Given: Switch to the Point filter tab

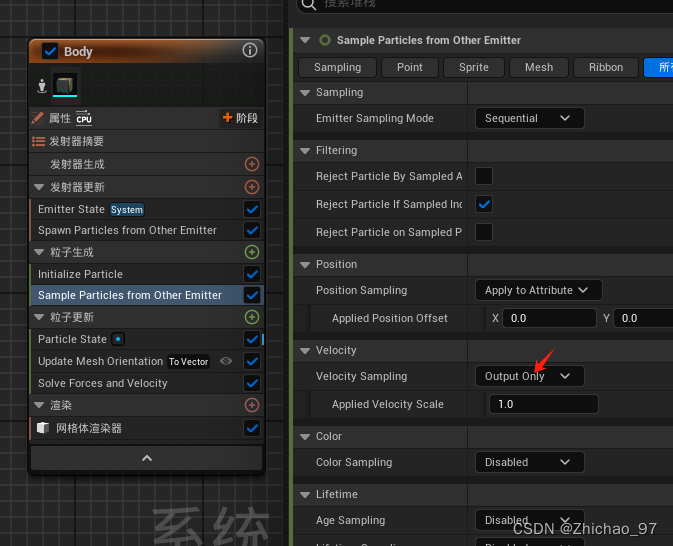Looking at the screenshot, I should [409, 67].
